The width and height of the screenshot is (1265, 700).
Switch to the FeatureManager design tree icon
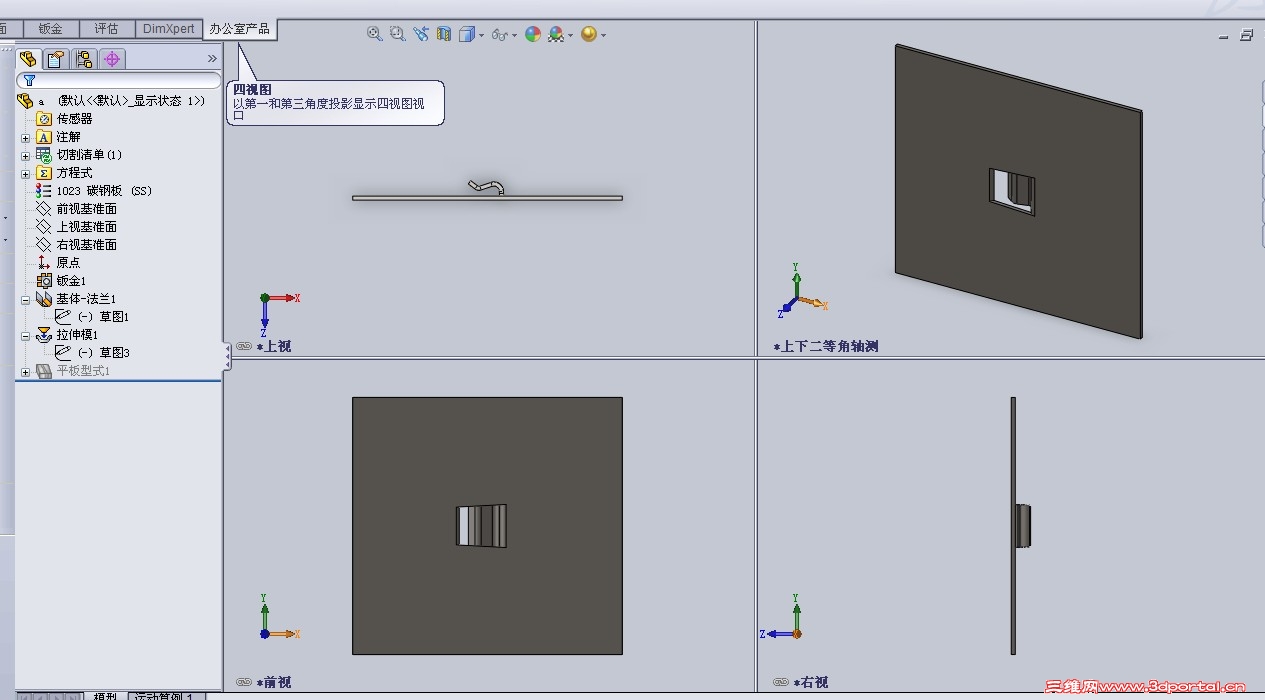tap(28, 58)
